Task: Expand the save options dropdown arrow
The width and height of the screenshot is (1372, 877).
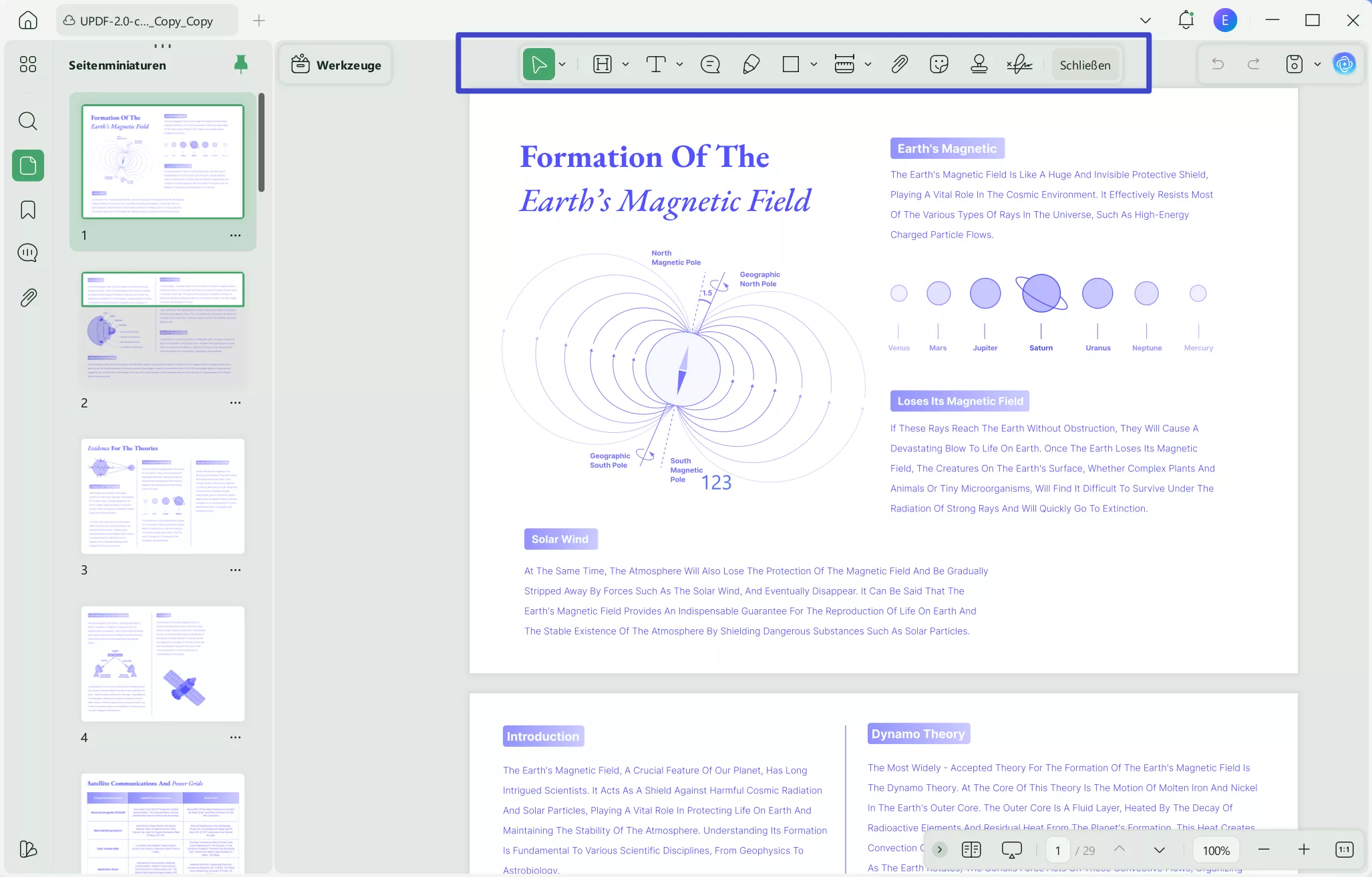Action: [x=1317, y=65]
